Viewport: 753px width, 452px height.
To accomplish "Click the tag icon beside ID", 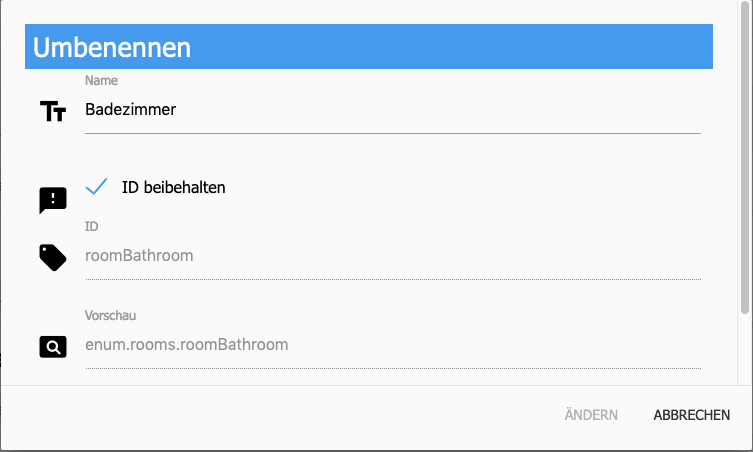I will point(53,258).
